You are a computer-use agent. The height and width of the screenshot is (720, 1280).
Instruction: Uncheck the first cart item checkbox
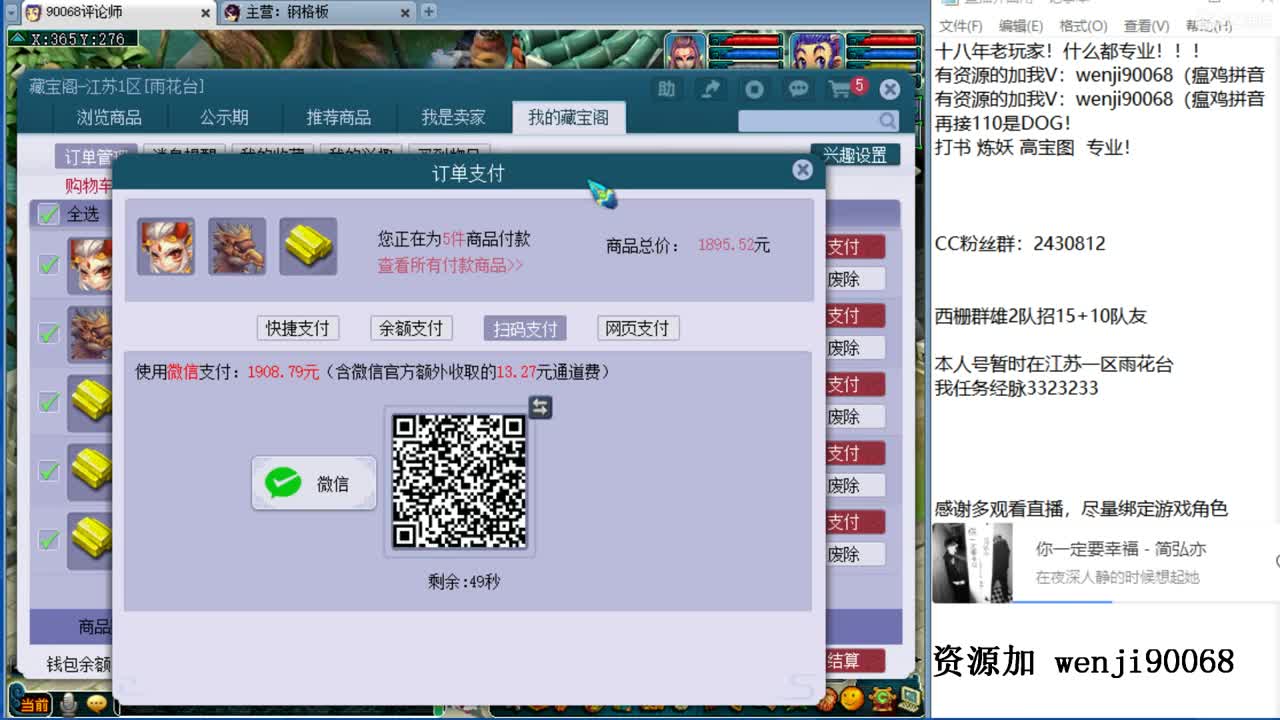click(x=48, y=264)
